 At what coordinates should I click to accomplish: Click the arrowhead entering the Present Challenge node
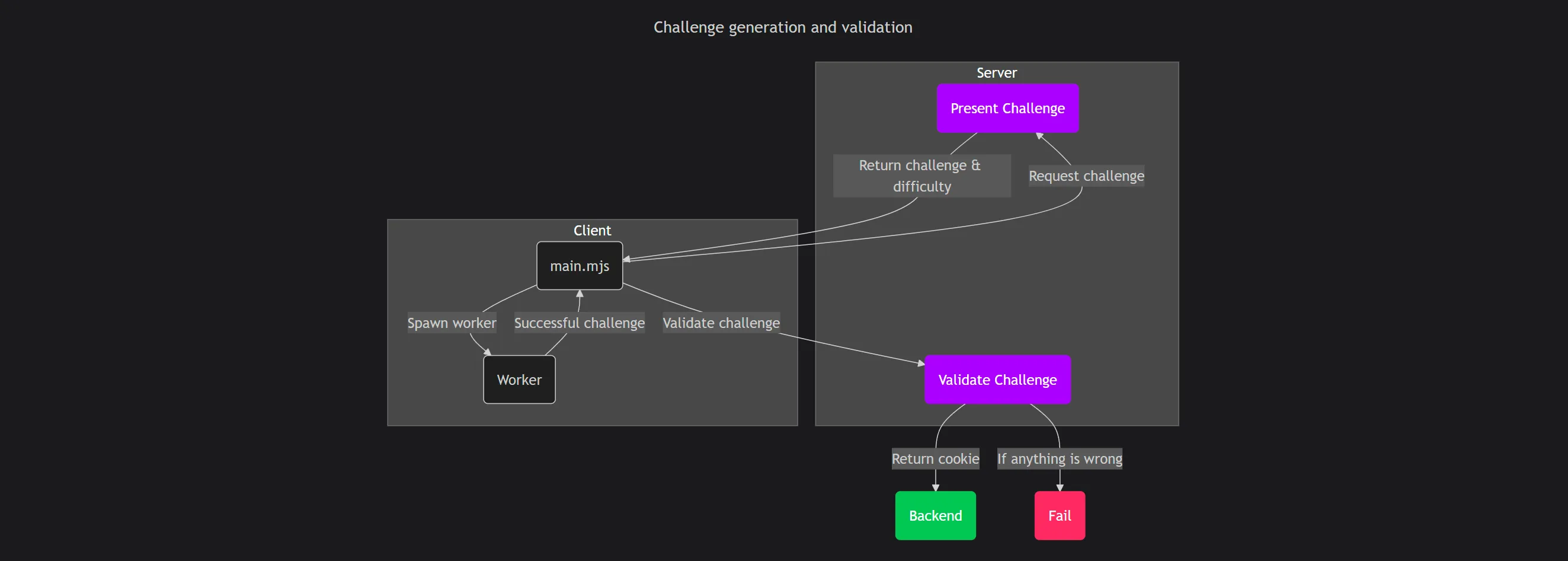[x=1039, y=136]
